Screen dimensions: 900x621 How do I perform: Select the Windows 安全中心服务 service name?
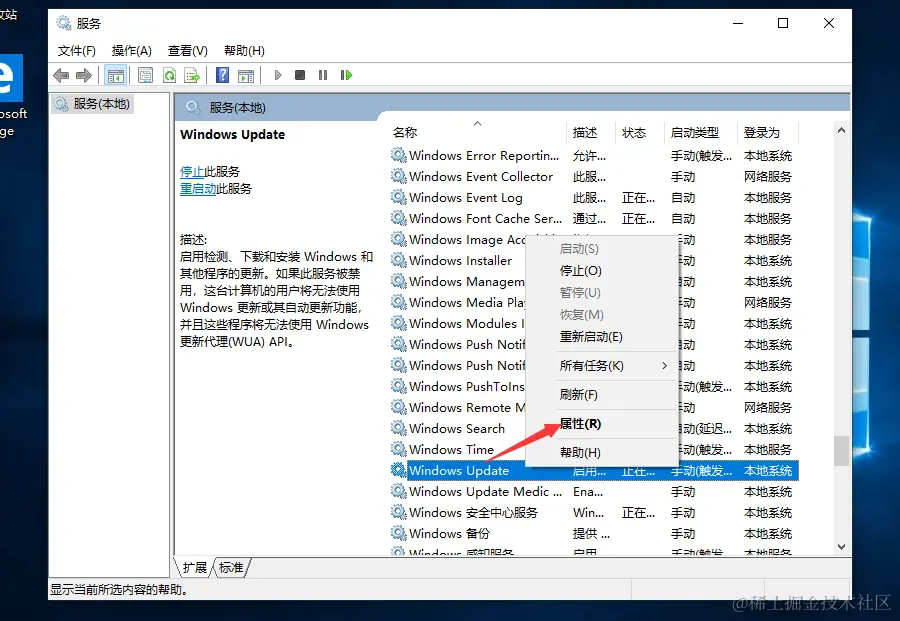(x=474, y=513)
